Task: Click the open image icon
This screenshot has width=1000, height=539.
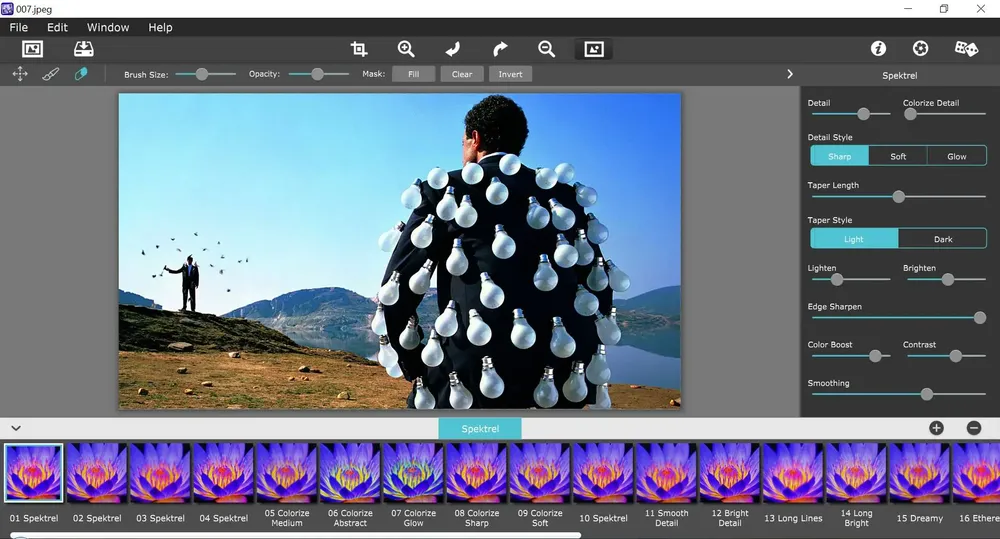Action: coord(32,49)
